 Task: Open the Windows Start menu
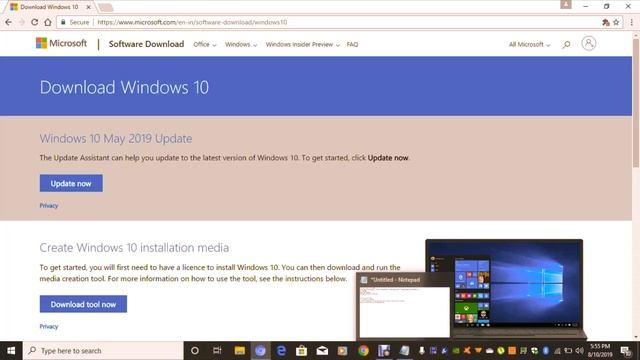point(11,351)
